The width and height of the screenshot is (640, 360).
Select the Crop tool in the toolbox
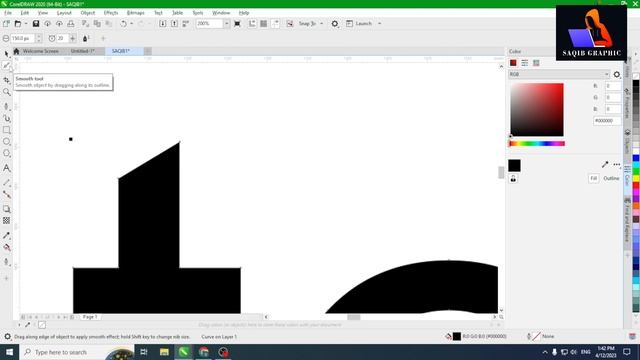tap(7, 80)
